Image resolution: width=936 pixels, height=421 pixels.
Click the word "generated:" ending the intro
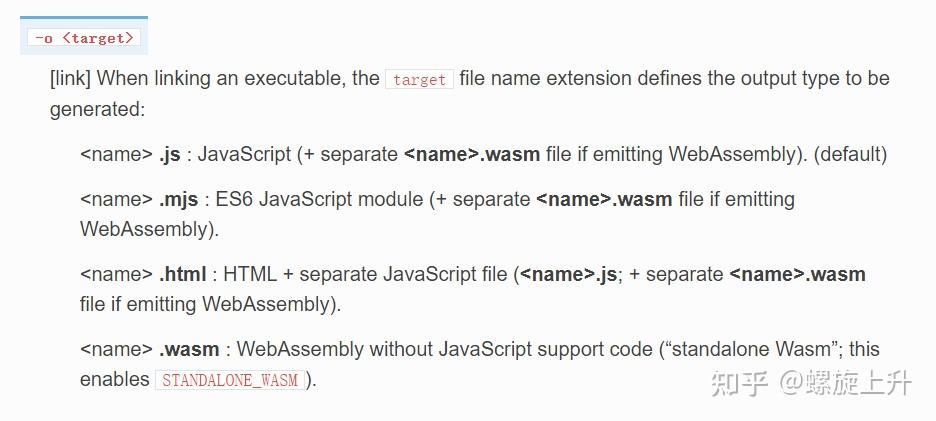pos(98,109)
